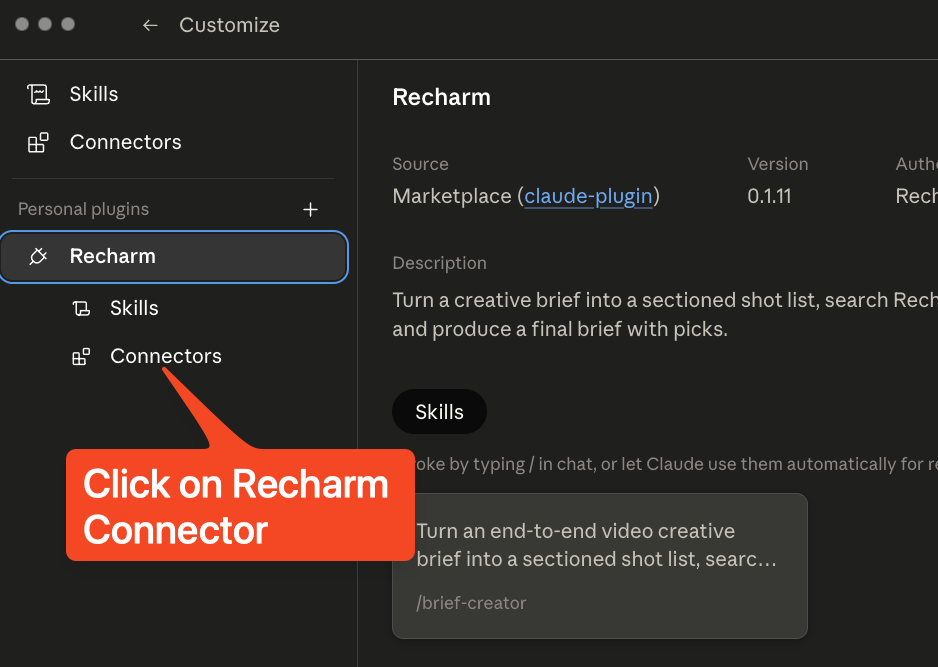Click the Personal plugins header label
Viewport: 938px width, 667px height.
83,209
